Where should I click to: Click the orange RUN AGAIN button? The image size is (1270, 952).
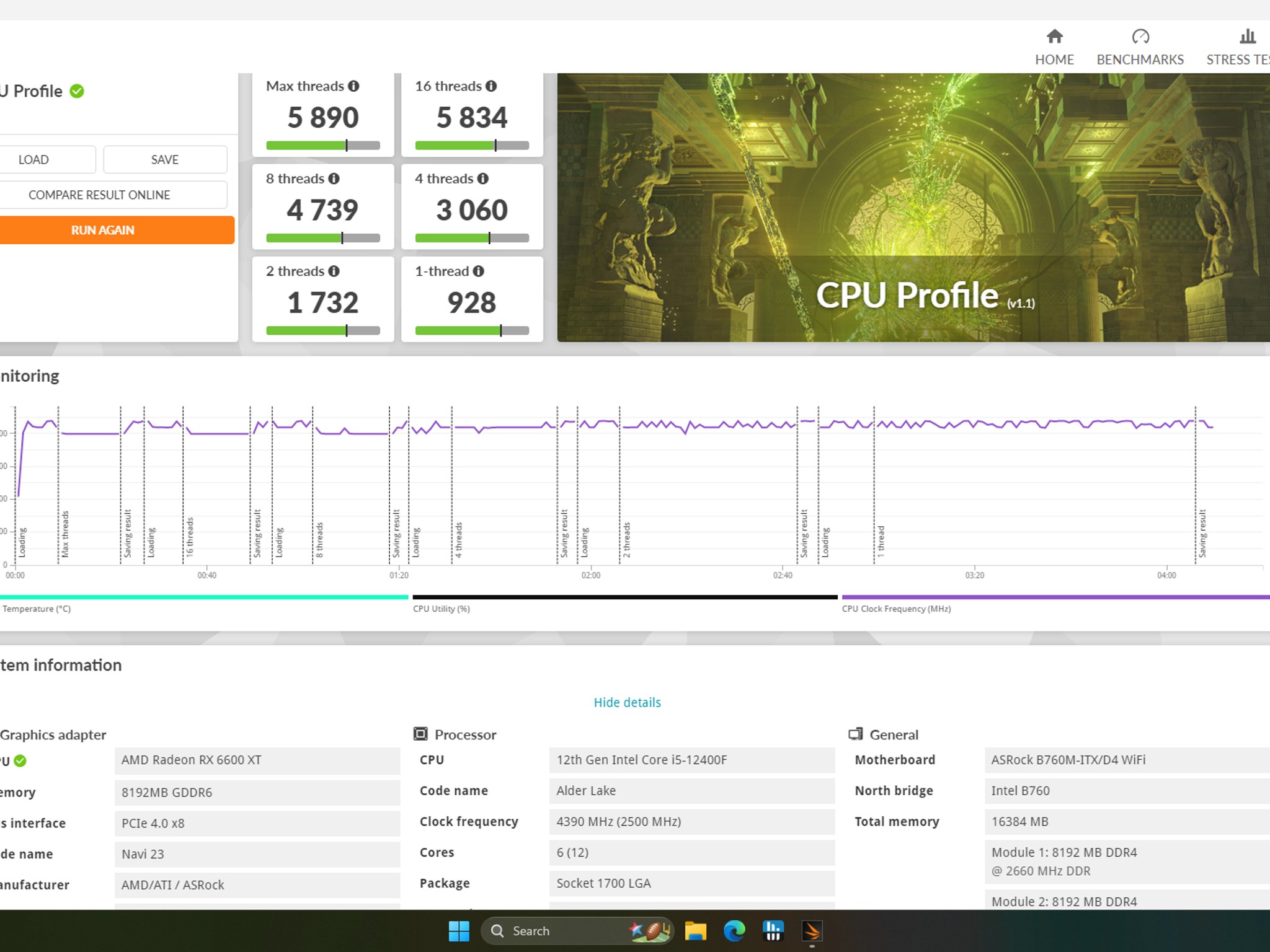[103, 230]
